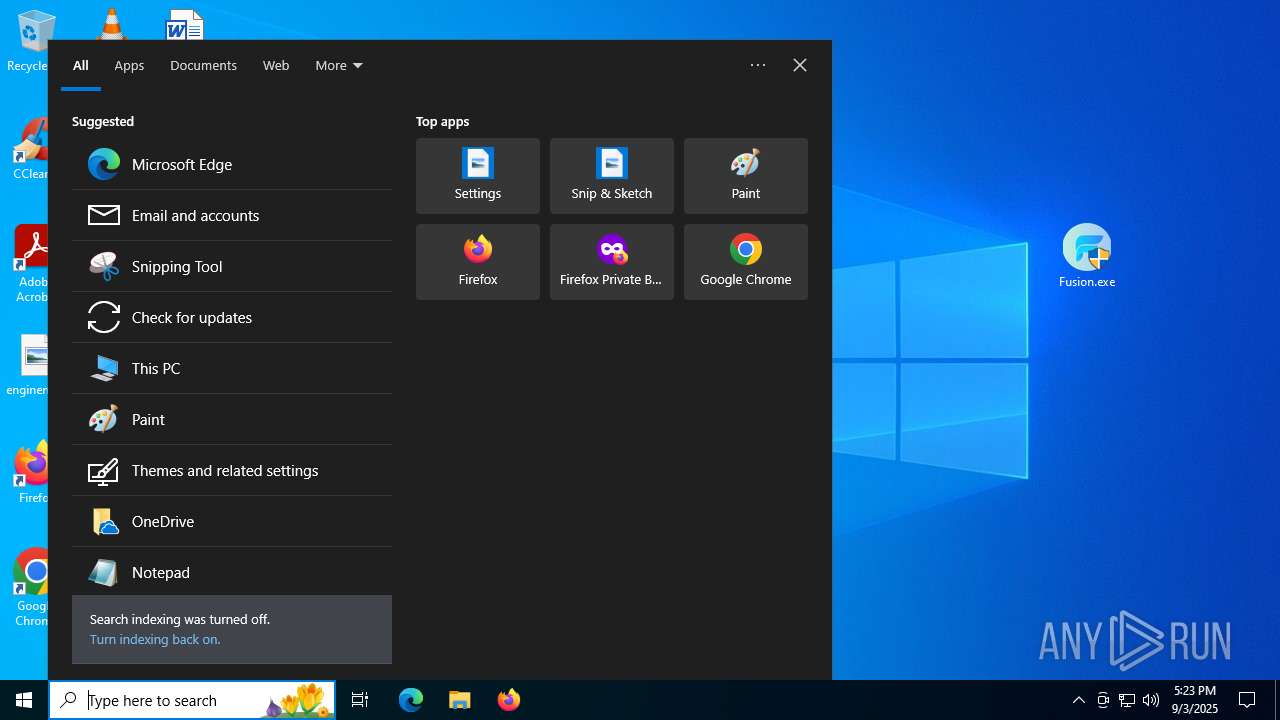
Task: Click the meet now tray icon
Action: click(x=1103, y=700)
